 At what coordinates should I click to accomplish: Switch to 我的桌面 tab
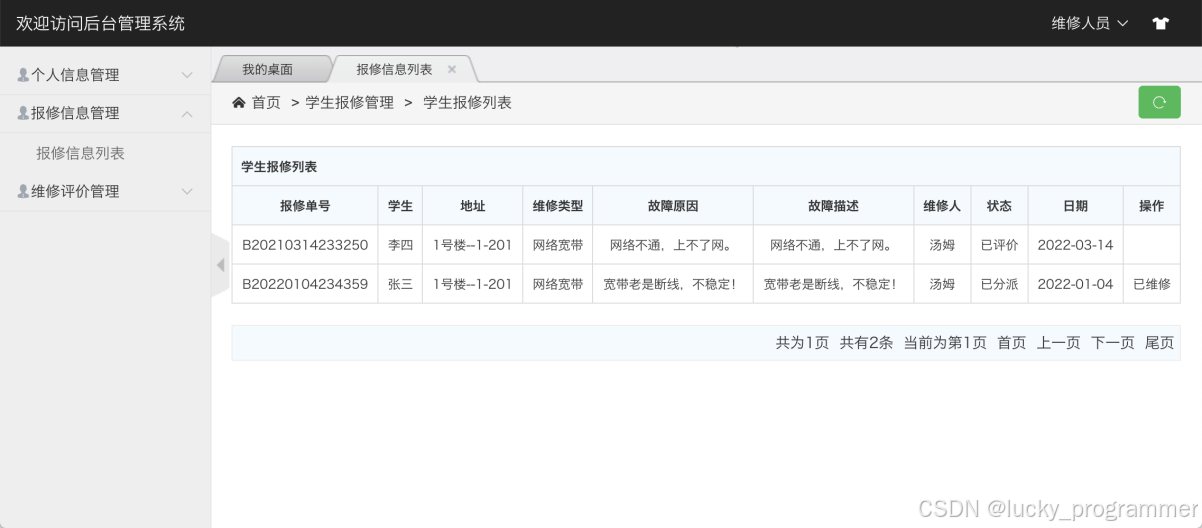click(268, 69)
